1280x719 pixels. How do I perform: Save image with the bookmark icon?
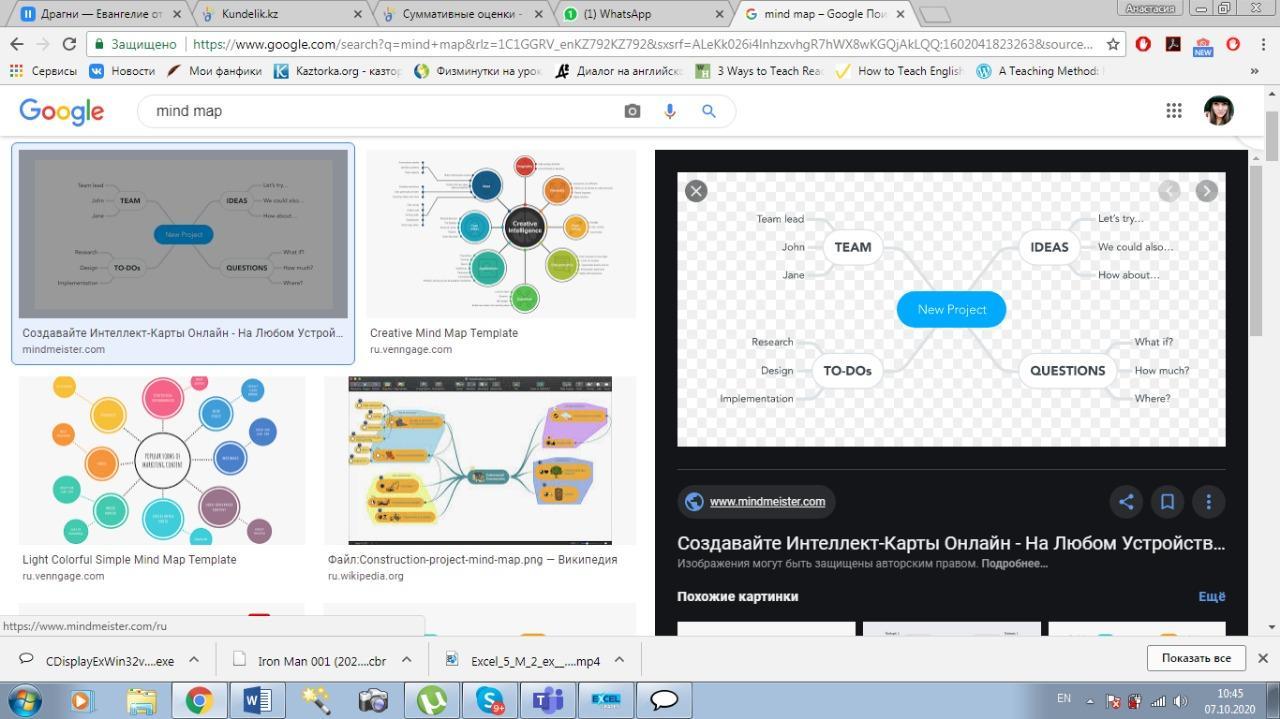[x=1167, y=502]
